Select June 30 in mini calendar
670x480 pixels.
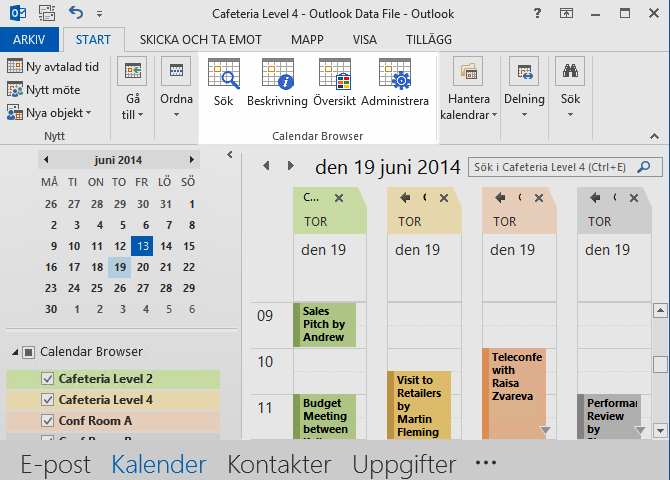pyautogui.click(x=51, y=309)
